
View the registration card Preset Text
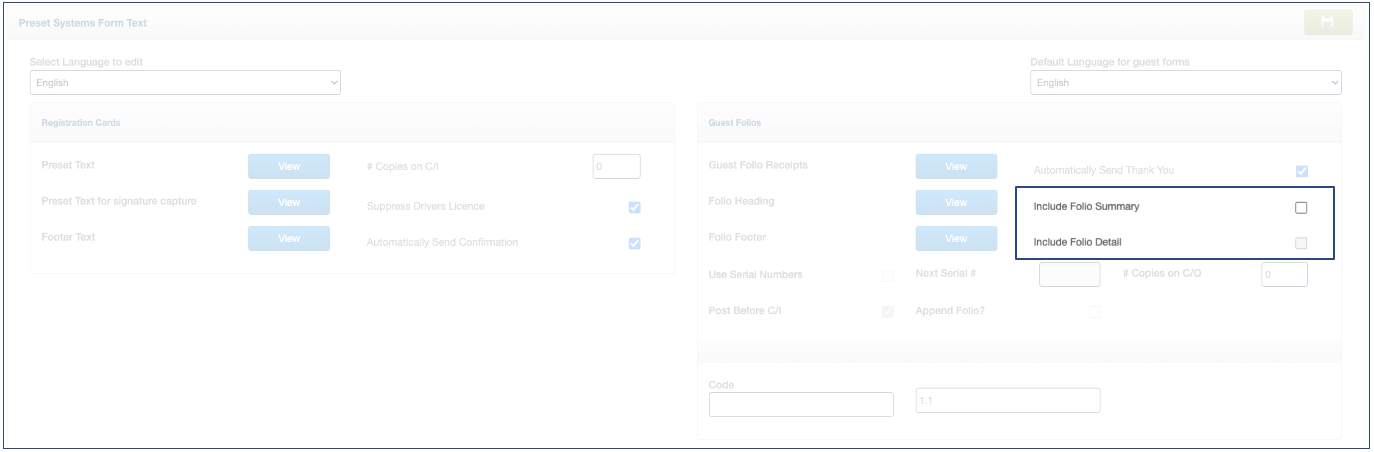[x=288, y=166]
